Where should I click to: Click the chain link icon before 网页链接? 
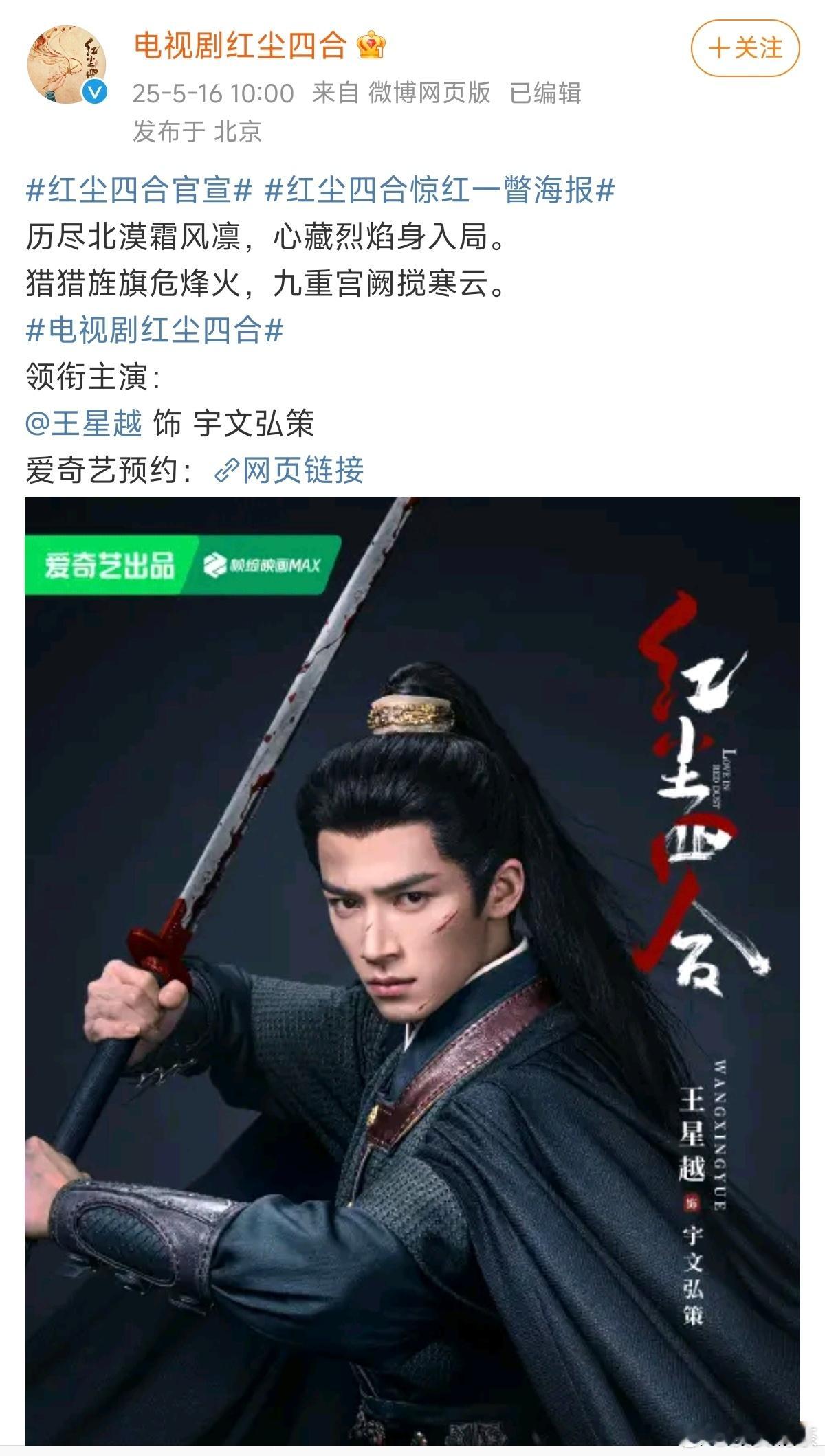coord(225,471)
